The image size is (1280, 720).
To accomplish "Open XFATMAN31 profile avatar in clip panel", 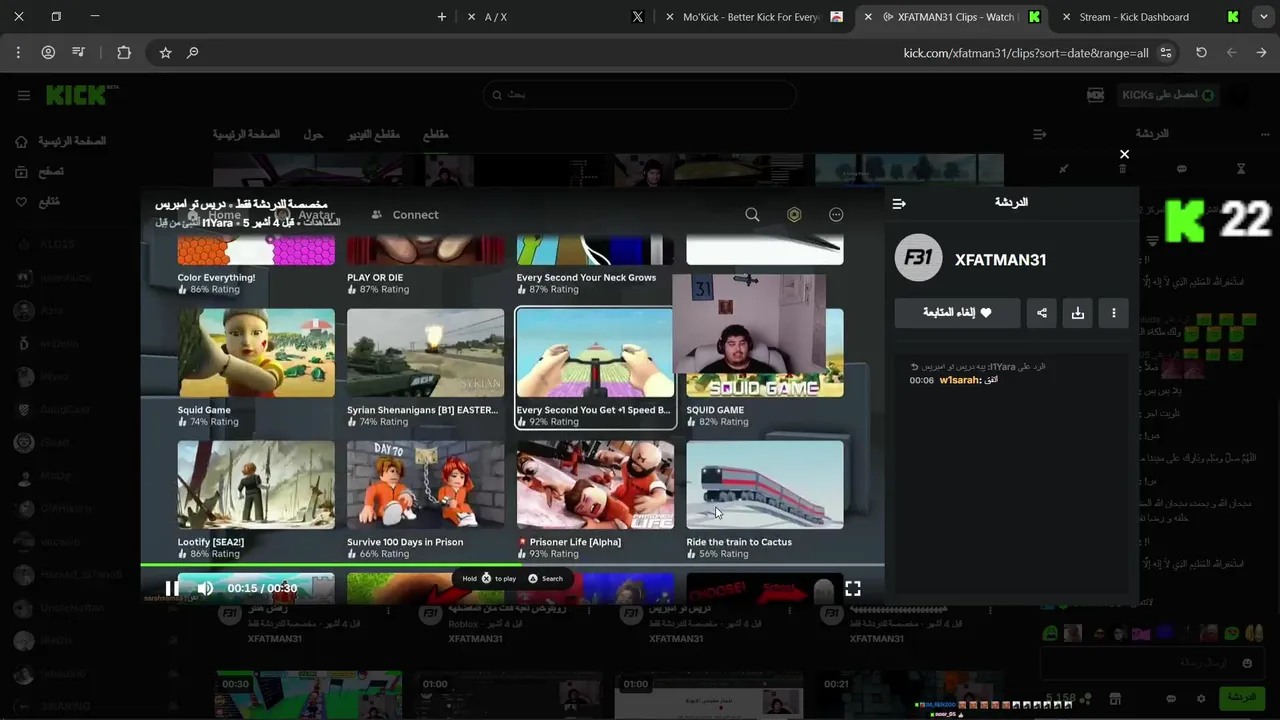I will click(x=918, y=259).
